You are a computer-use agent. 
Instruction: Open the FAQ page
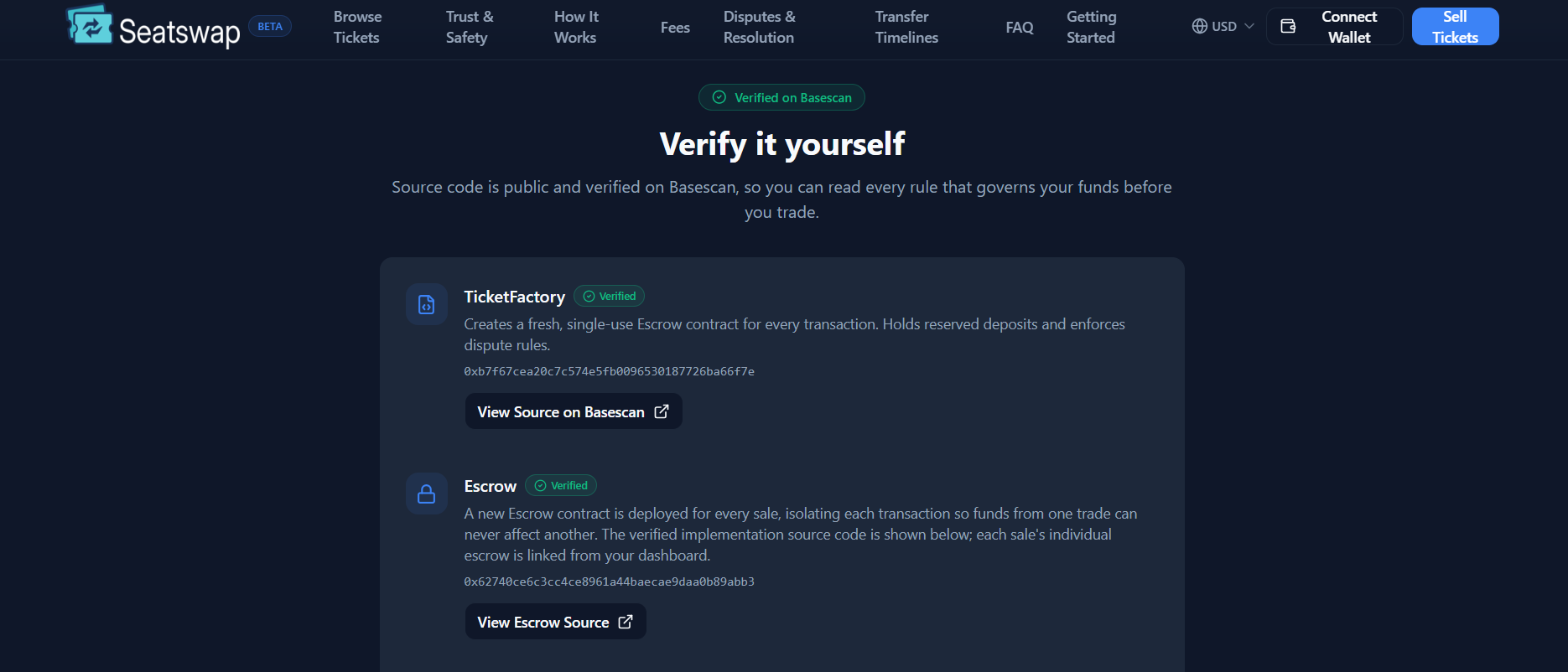point(1020,28)
